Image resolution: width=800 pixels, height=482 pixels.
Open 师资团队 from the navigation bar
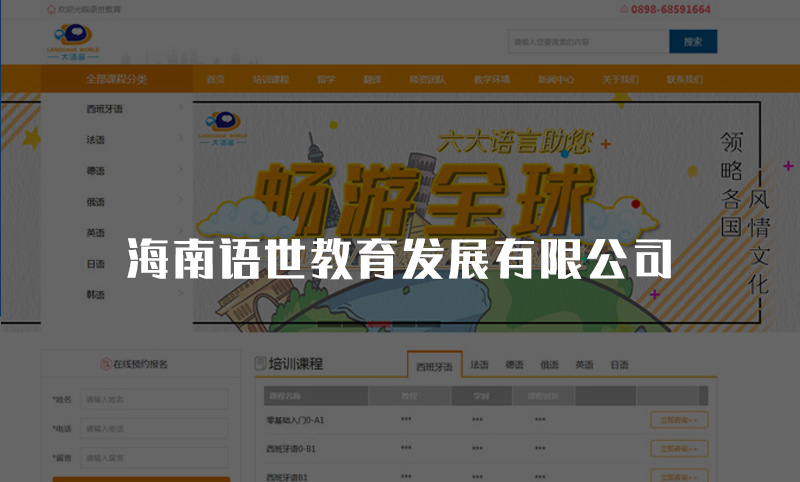[x=427, y=79]
